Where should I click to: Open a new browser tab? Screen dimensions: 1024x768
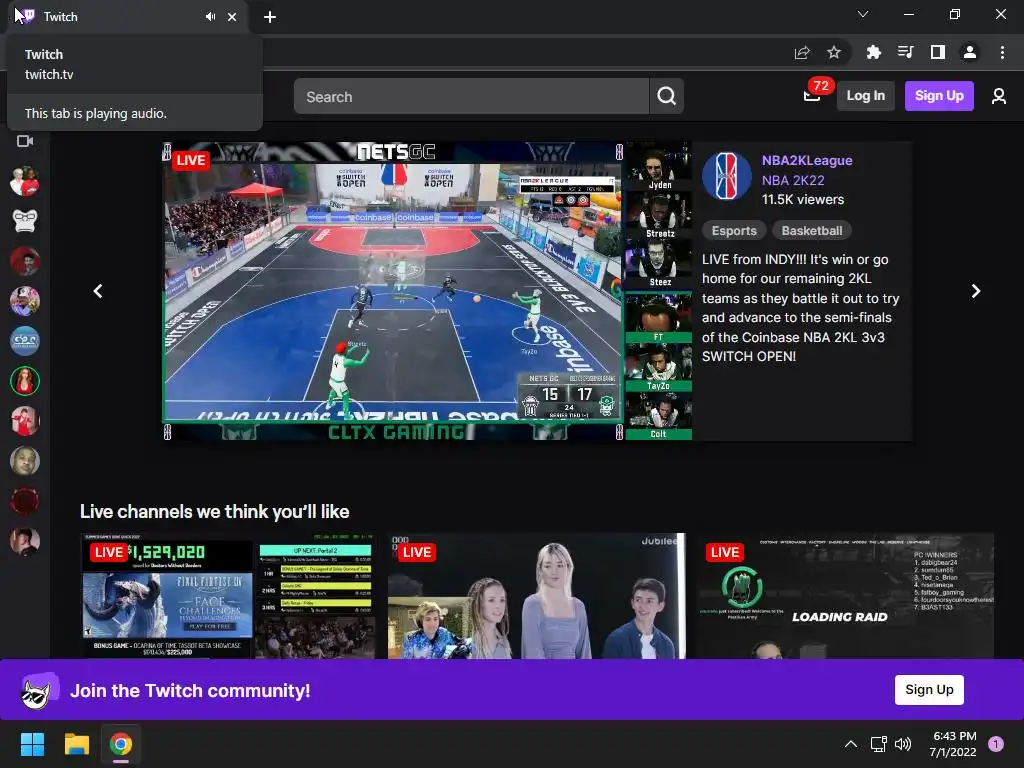click(x=270, y=17)
